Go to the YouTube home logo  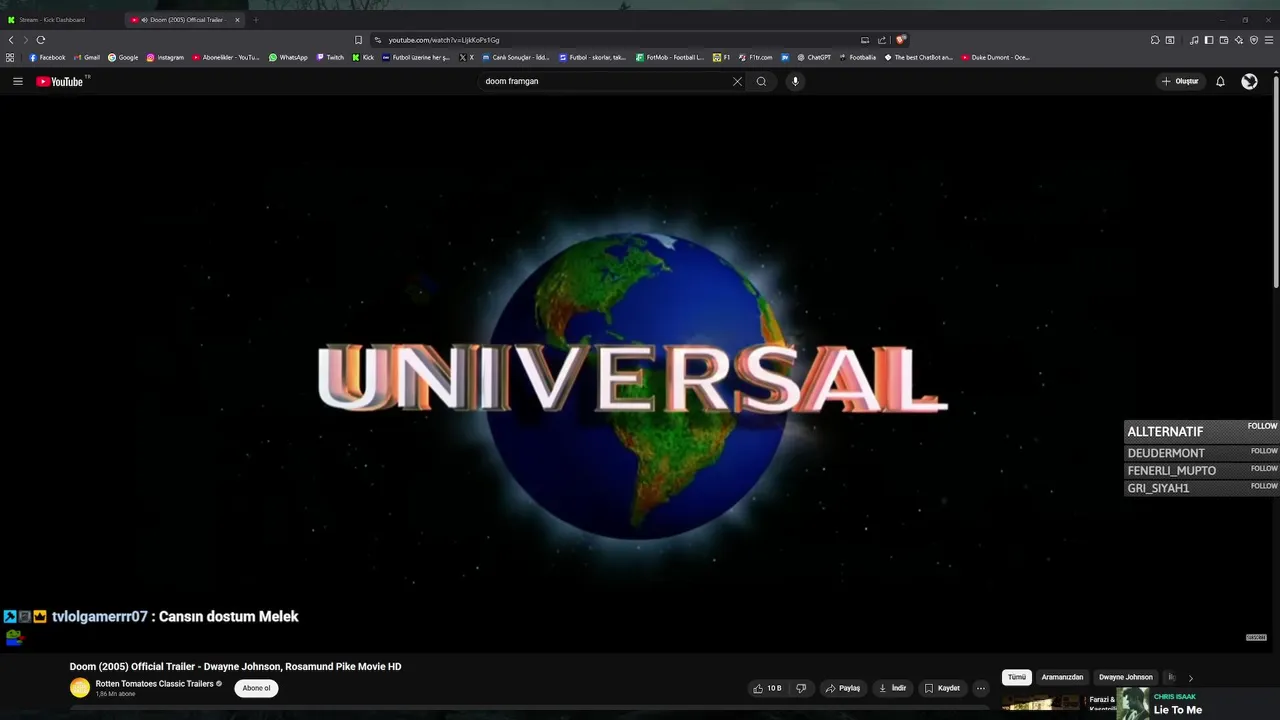click(x=60, y=81)
